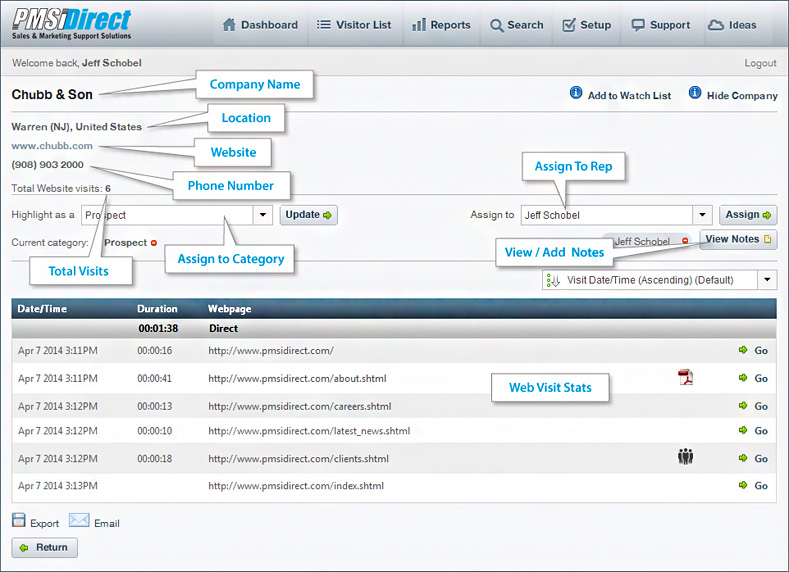
Task: Click the 00:01:38 total duration value
Action: [x=158, y=329]
